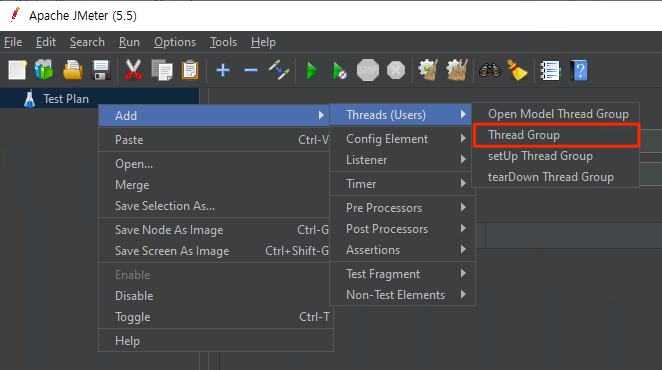Expand the Config Element submenu
This screenshot has height=370, width=662.
401,139
